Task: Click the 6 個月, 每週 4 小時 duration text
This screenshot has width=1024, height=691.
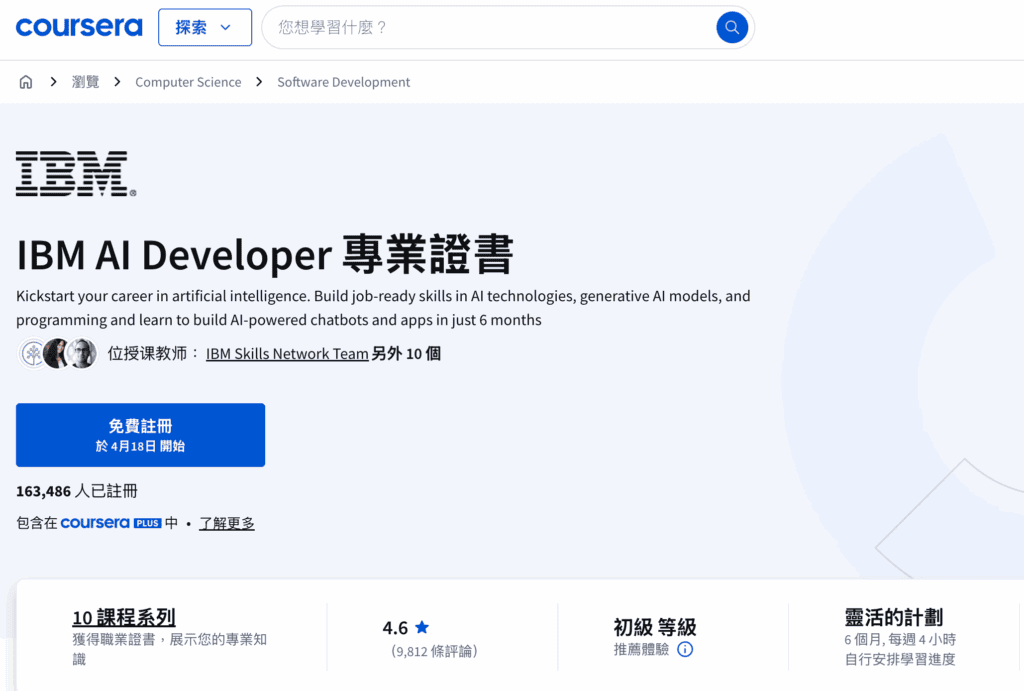Action: [900, 639]
